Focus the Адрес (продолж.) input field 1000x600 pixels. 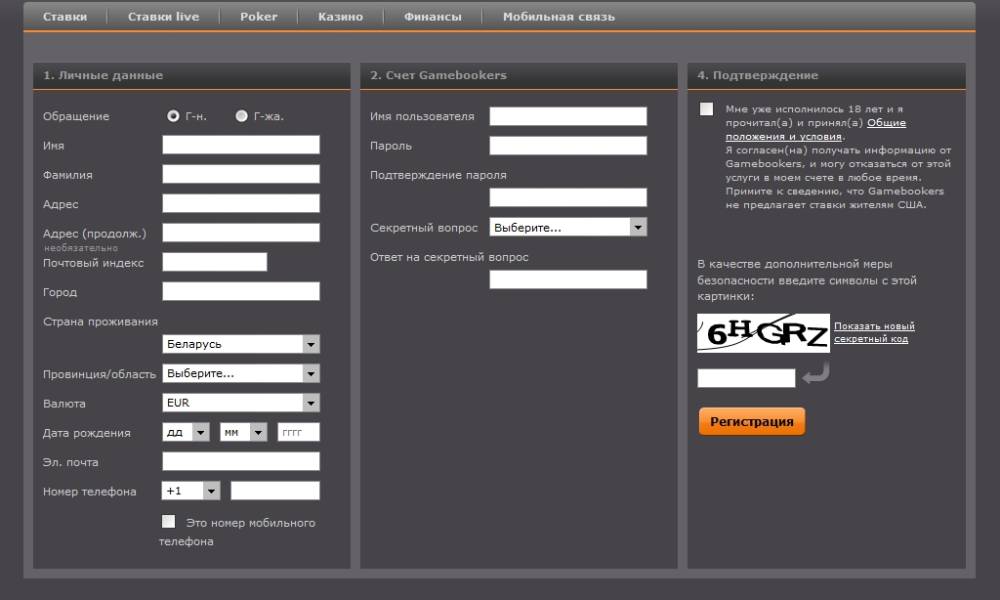241,233
